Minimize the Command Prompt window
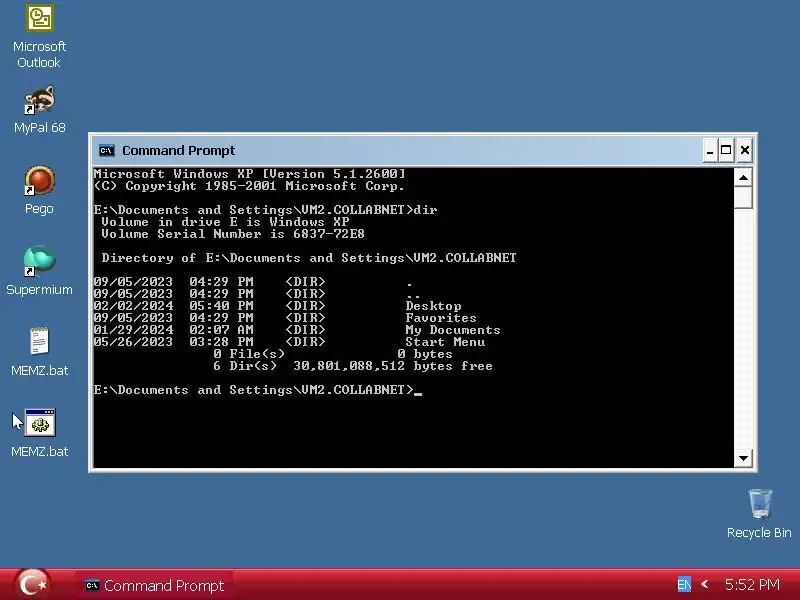 710,151
